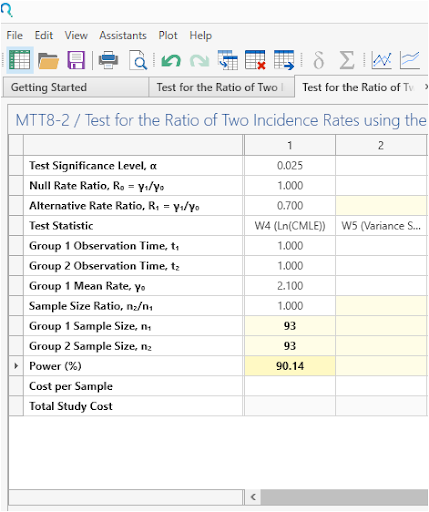Select column 1 header
The image size is (429, 512).
point(290,145)
